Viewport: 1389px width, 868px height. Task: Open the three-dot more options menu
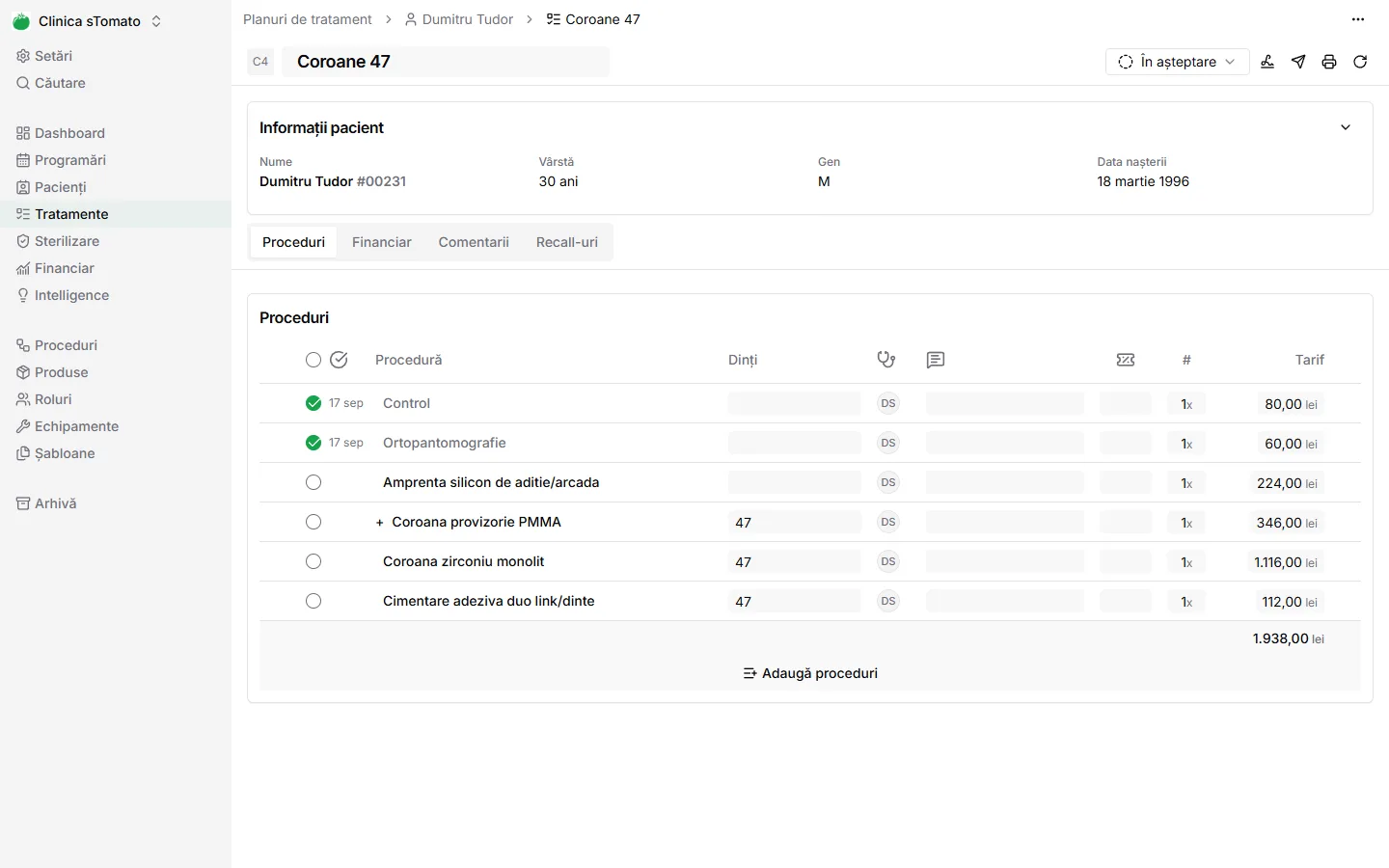click(x=1358, y=19)
